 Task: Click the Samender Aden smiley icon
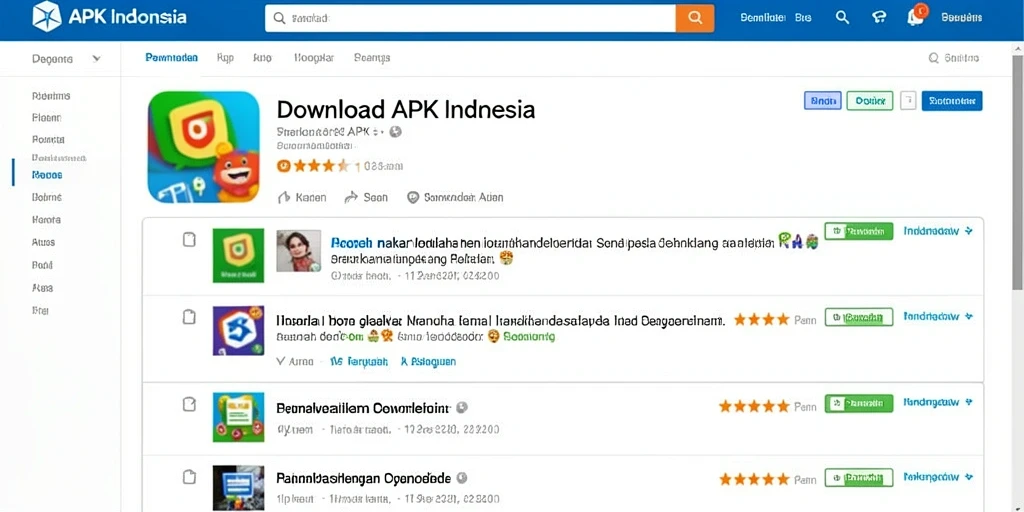pos(413,197)
